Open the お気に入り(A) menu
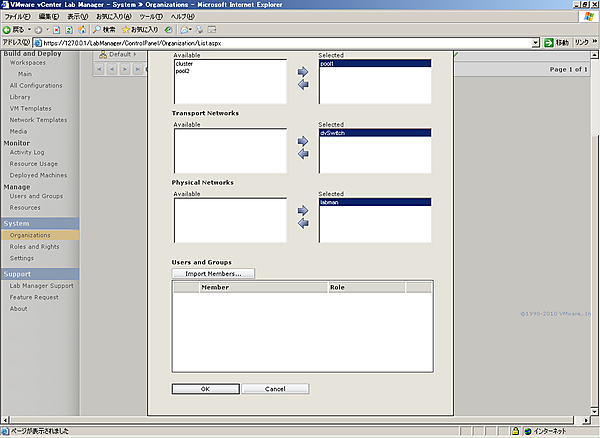 pyautogui.click(x=114, y=17)
